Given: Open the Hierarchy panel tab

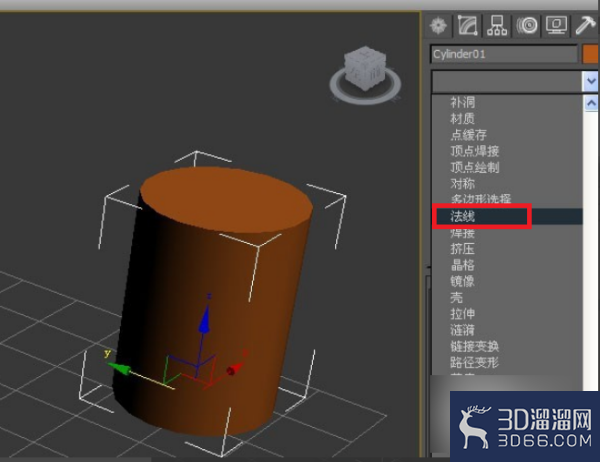Looking at the screenshot, I should 497,26.
